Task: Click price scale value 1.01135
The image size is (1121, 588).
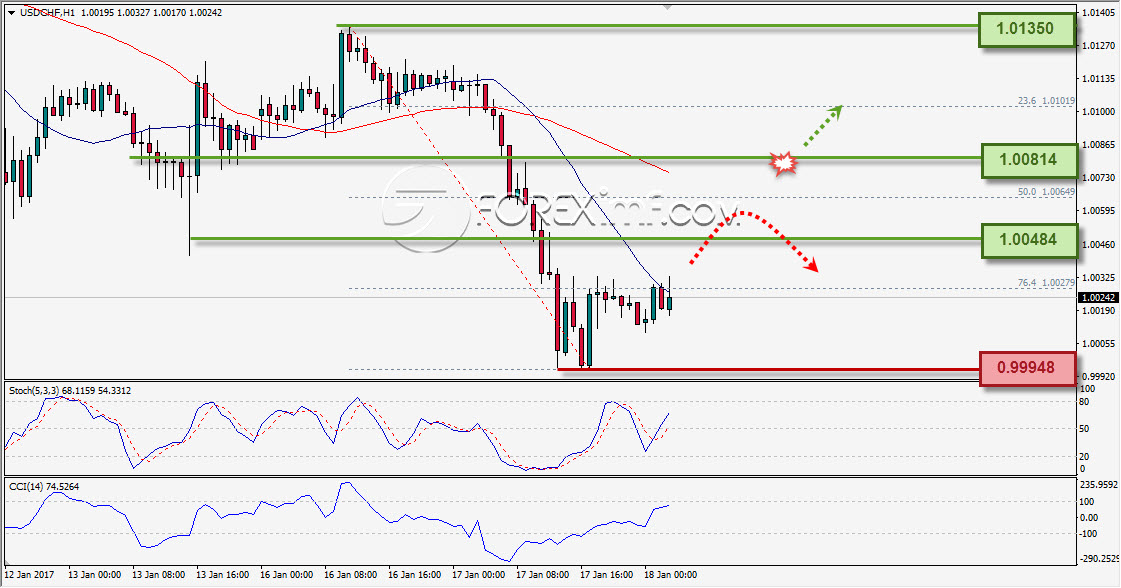Action: (x=1098, y=79)
